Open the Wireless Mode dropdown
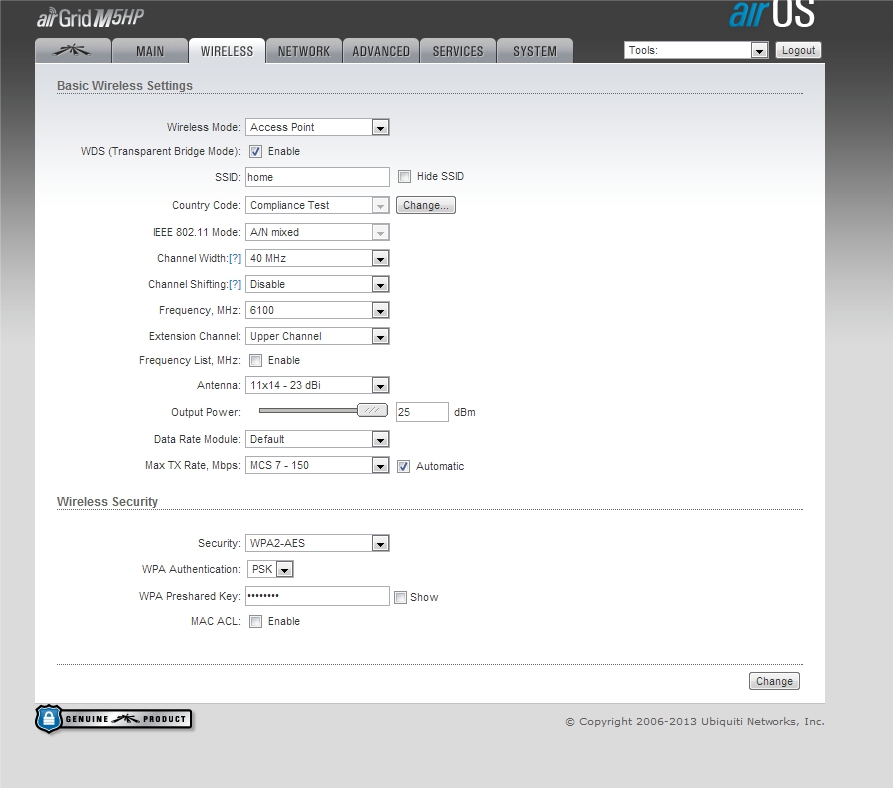The height and width of the screenshot is (788, 893). [x=317, y=127]
